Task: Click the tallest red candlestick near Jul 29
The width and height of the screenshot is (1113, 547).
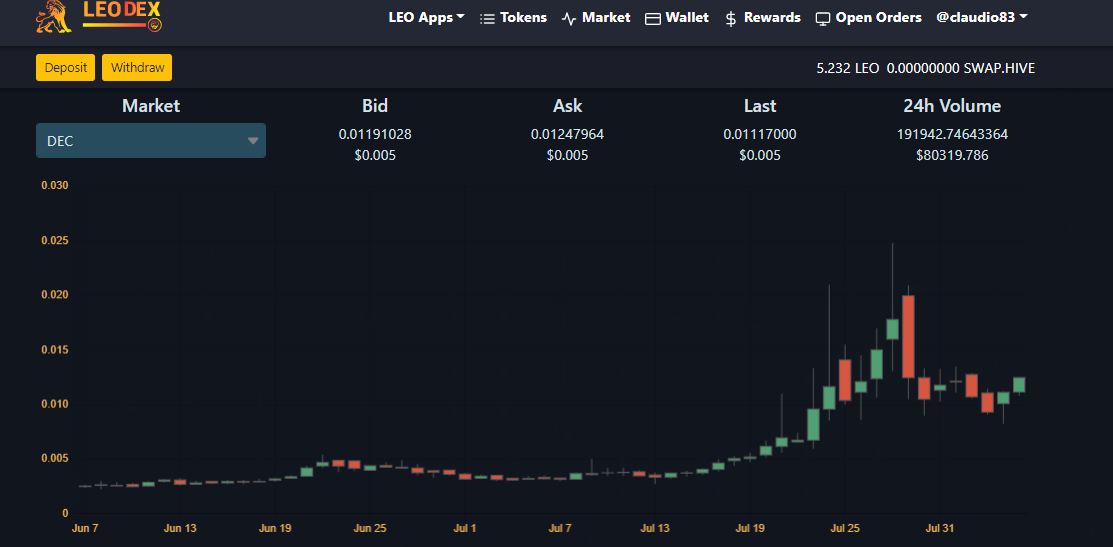Action: [x=908, y=336]
